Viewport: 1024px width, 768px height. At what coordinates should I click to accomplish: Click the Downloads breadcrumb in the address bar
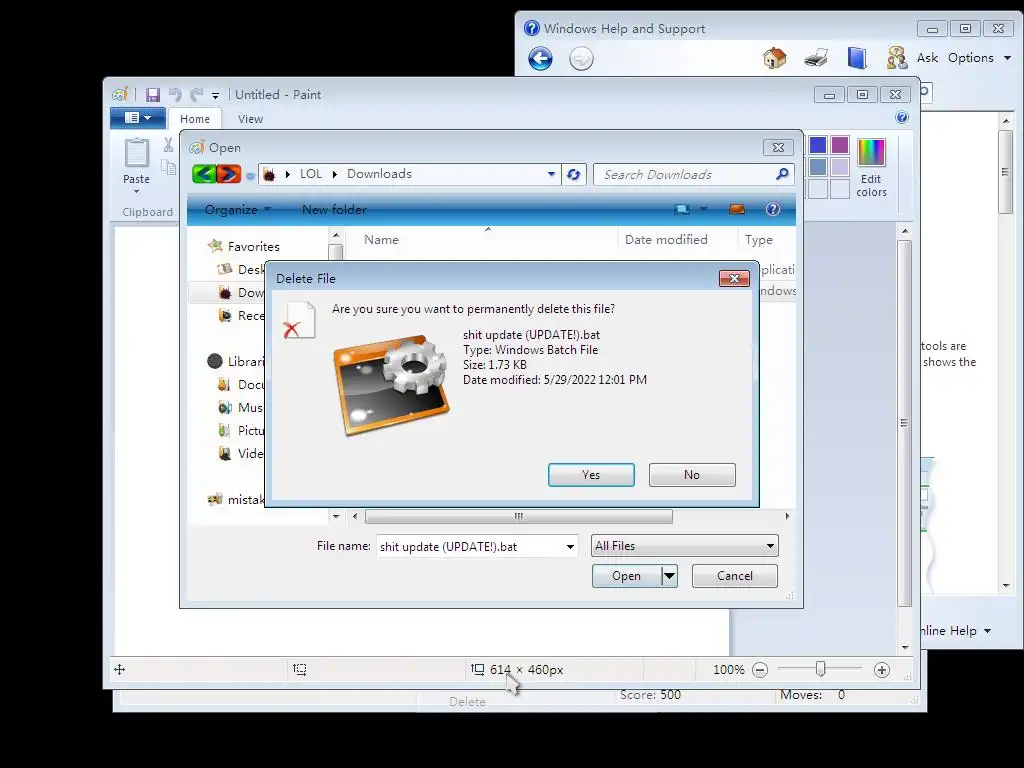point(379,174)
